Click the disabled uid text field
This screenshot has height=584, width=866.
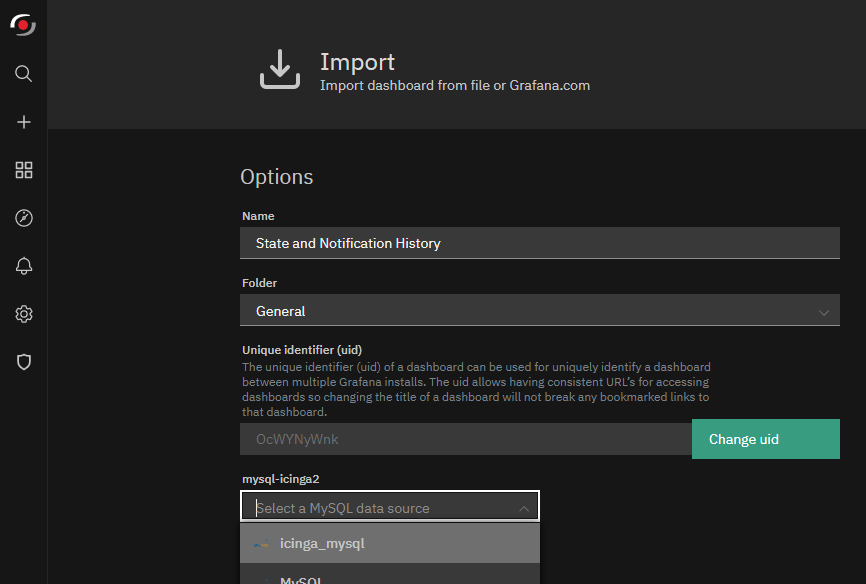coord(466,439)
